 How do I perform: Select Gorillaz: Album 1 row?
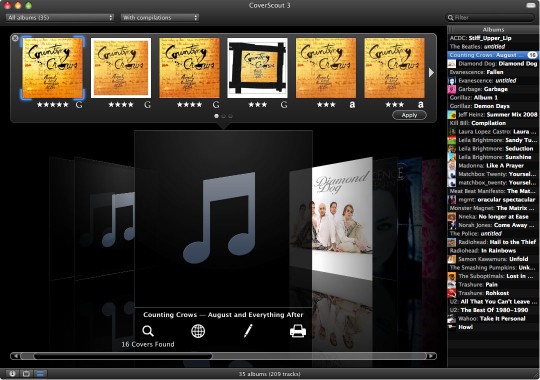pyautogui.click(x=493, y=97)
